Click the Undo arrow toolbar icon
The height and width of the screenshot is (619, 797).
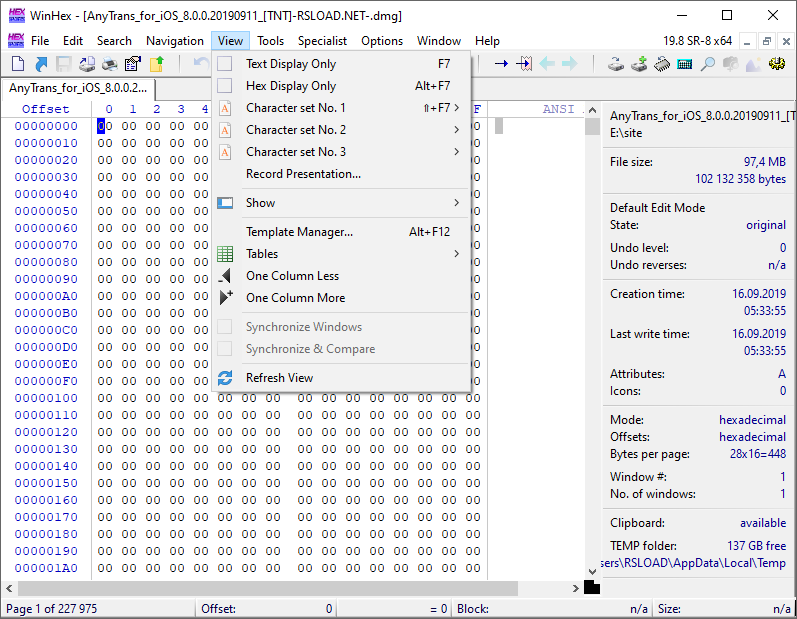pos(201,64)
